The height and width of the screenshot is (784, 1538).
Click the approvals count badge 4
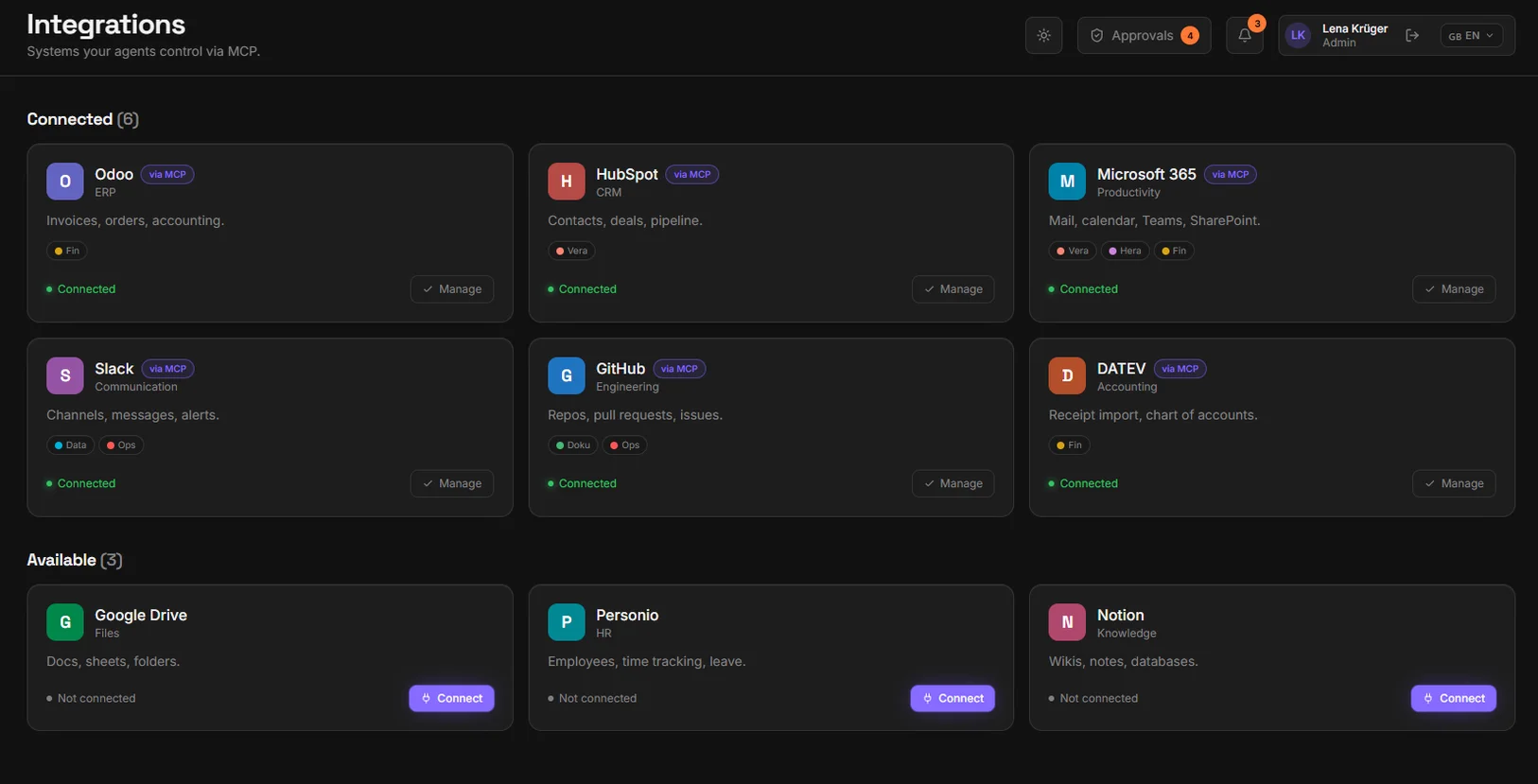coord(1190,36)
